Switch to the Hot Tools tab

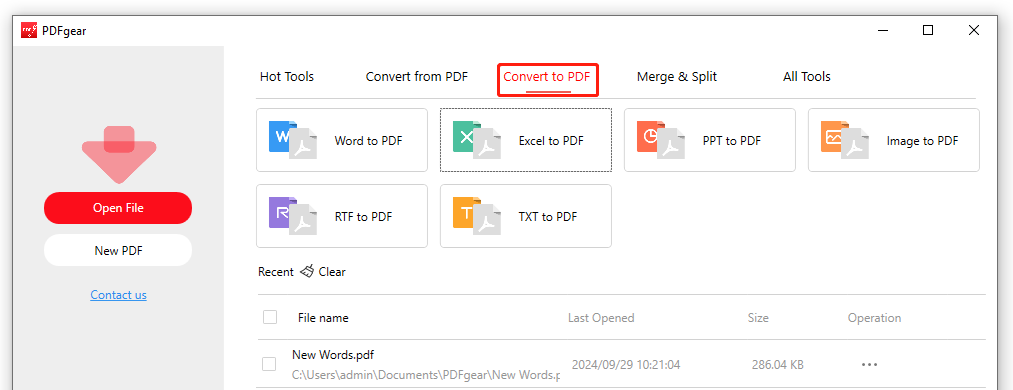[x=287, y=77]
